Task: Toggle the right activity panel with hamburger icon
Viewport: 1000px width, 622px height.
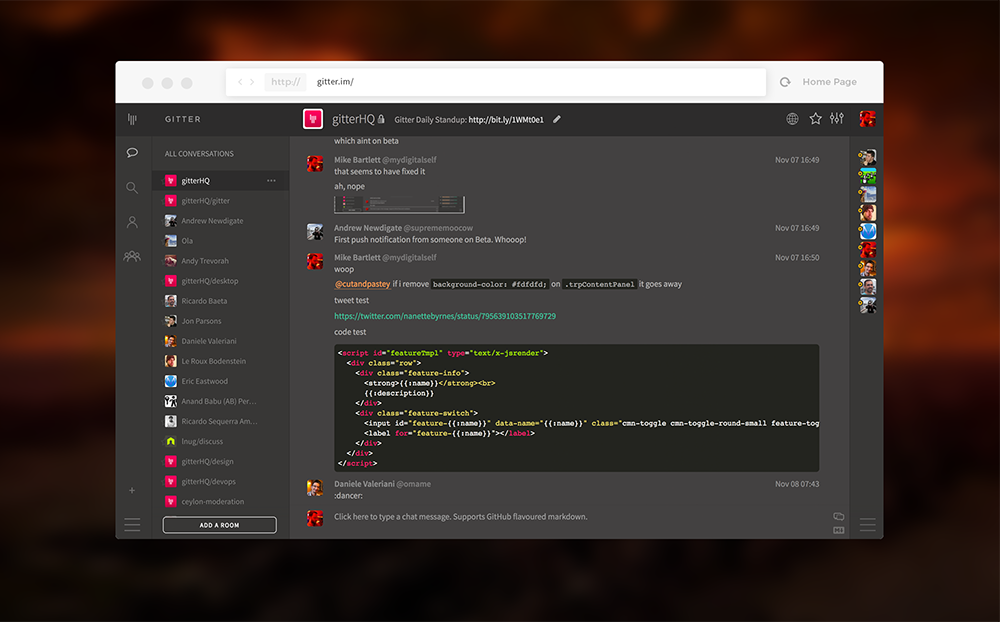Action: point(866,524)
